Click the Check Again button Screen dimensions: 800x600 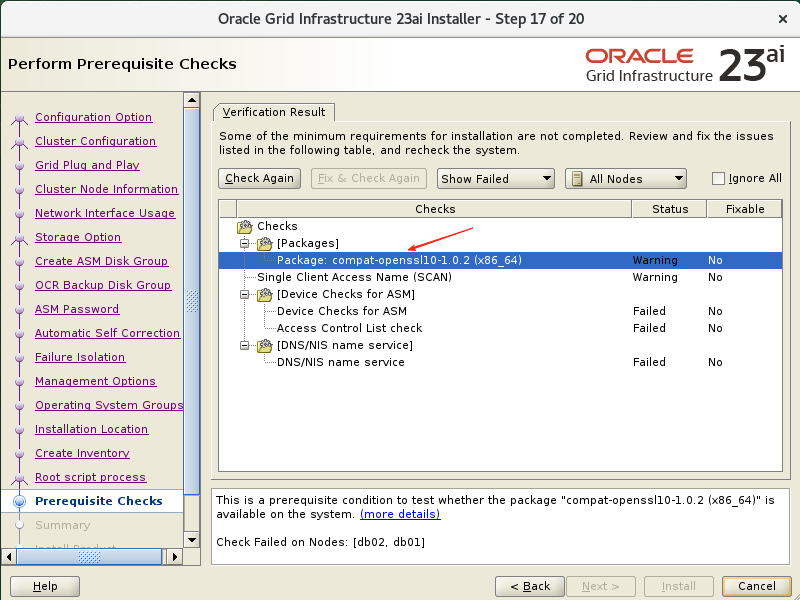(259, 179)
